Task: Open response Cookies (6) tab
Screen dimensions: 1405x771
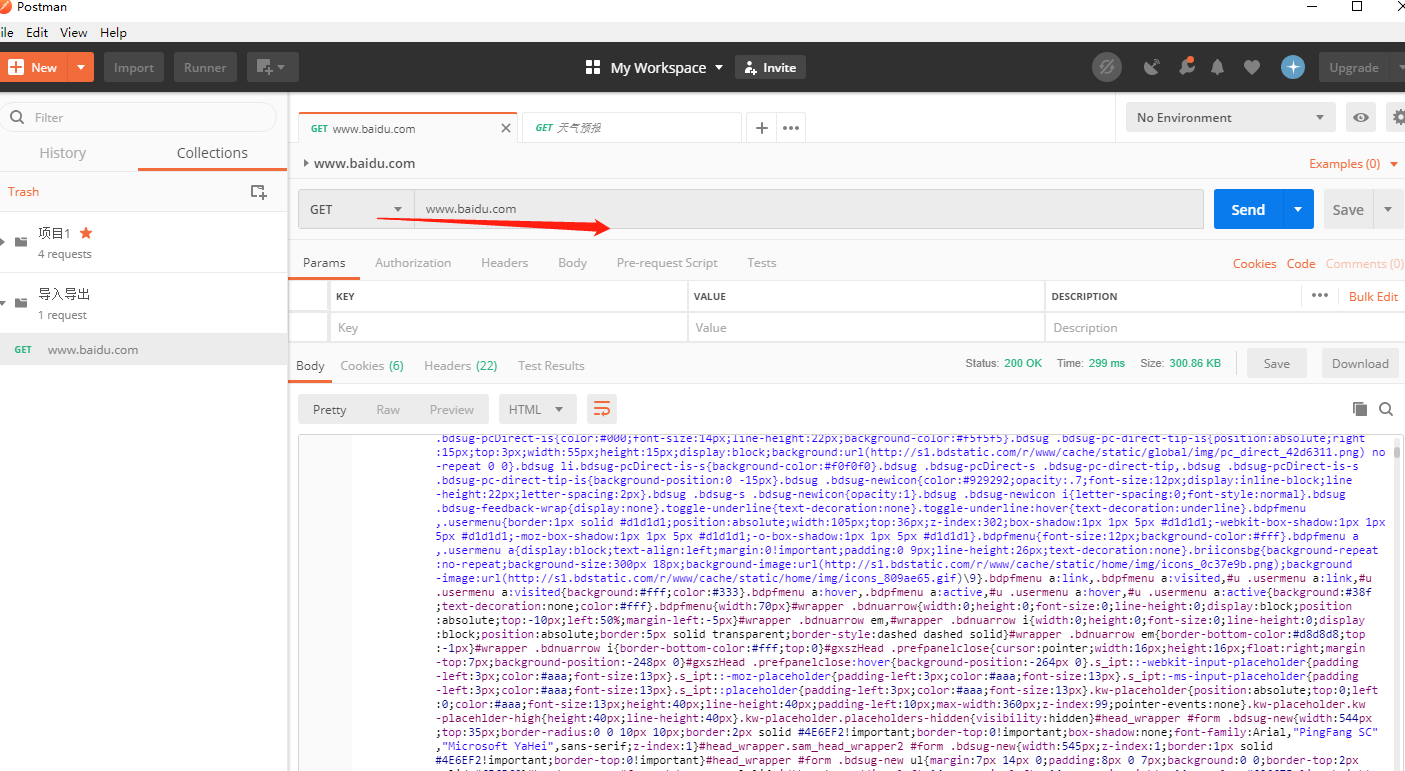Action: tap(372, 366)
